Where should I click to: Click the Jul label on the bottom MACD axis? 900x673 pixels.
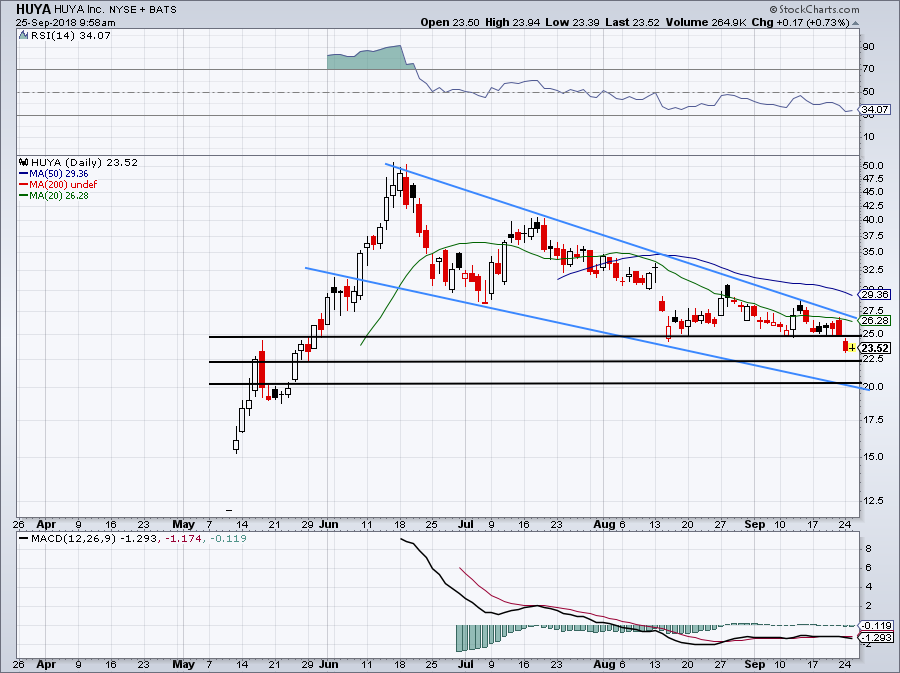pos(465,664)
